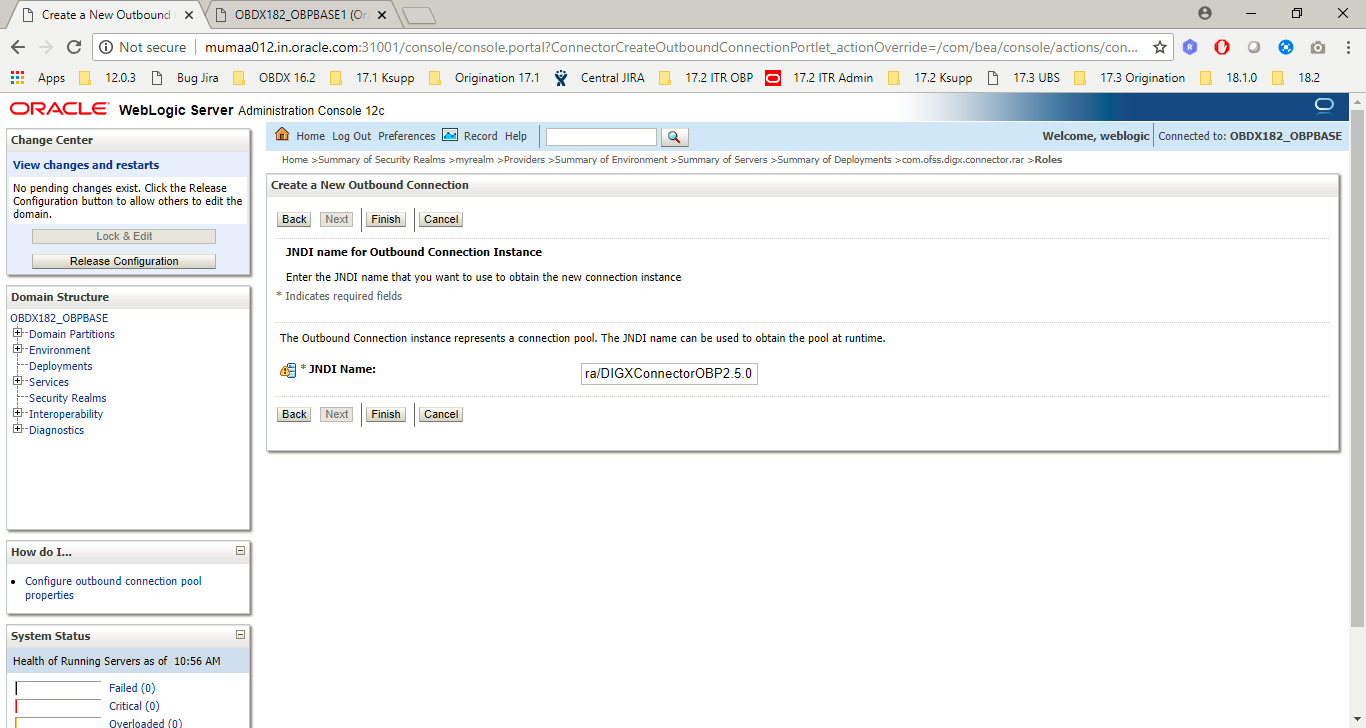Screen dimensions: 1366x728
Task: Expand Interoperability tree node
Action: (18, 413)
